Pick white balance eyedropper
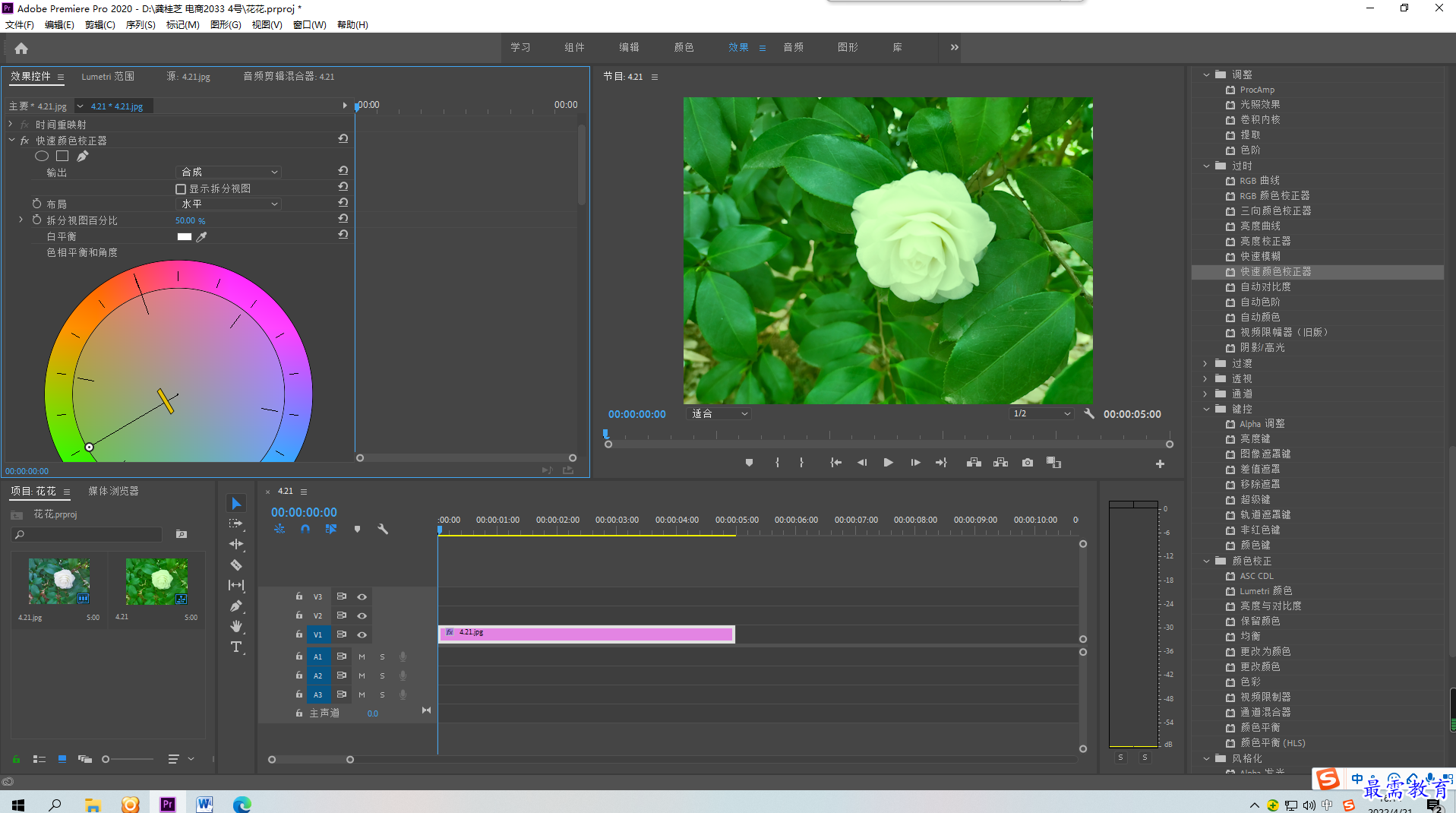The height and width of the screenshot is (813, 1456). pos(201,236)
